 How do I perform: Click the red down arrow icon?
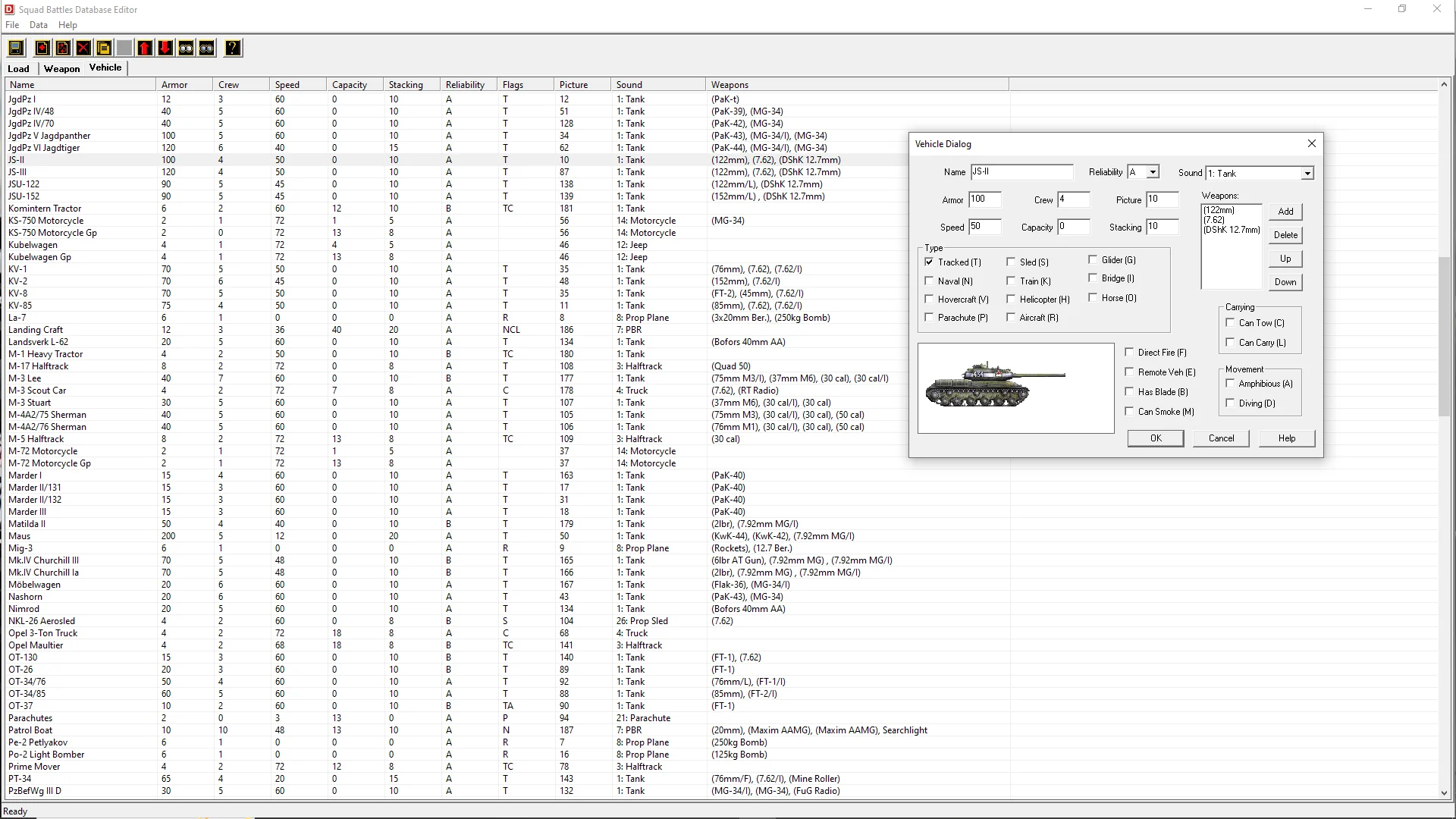coord(165,49)
